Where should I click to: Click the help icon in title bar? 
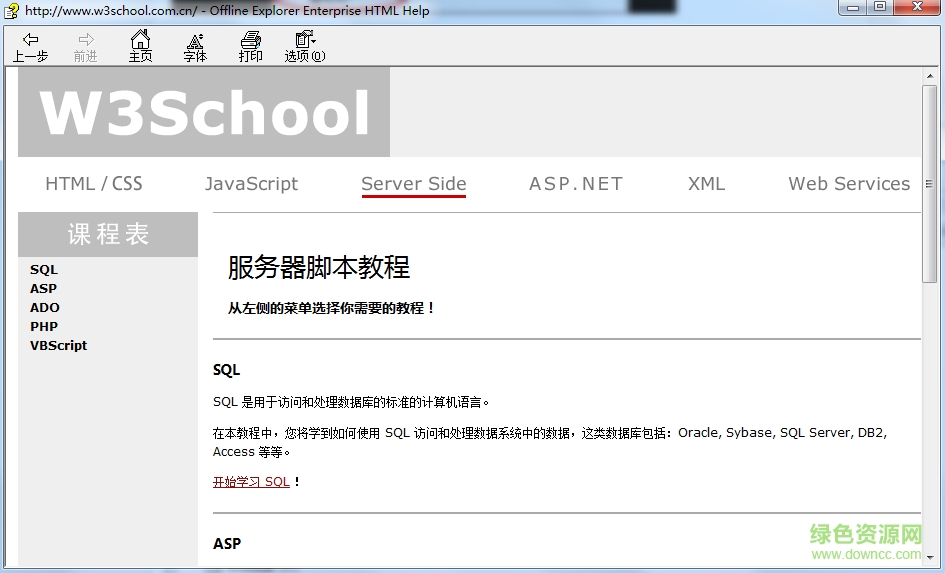pyautogui.click(x=12, y=11)
